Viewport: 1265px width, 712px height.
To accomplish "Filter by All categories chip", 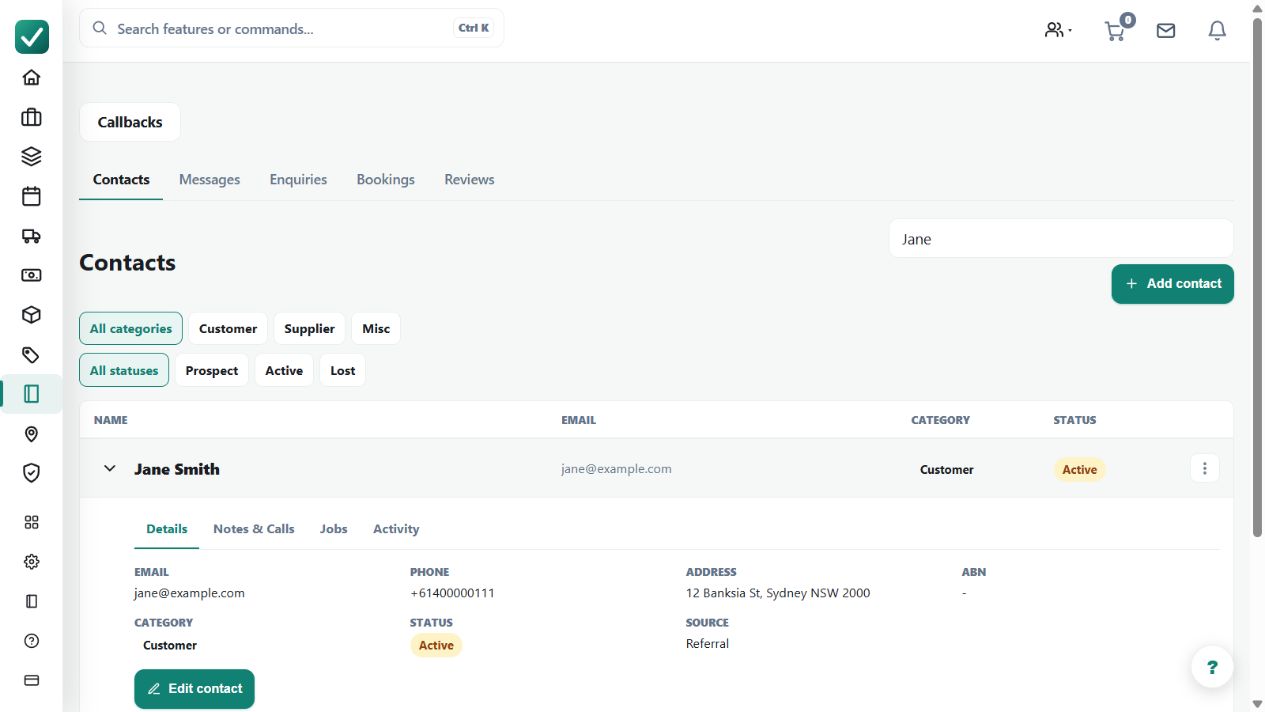I will 131,328.
